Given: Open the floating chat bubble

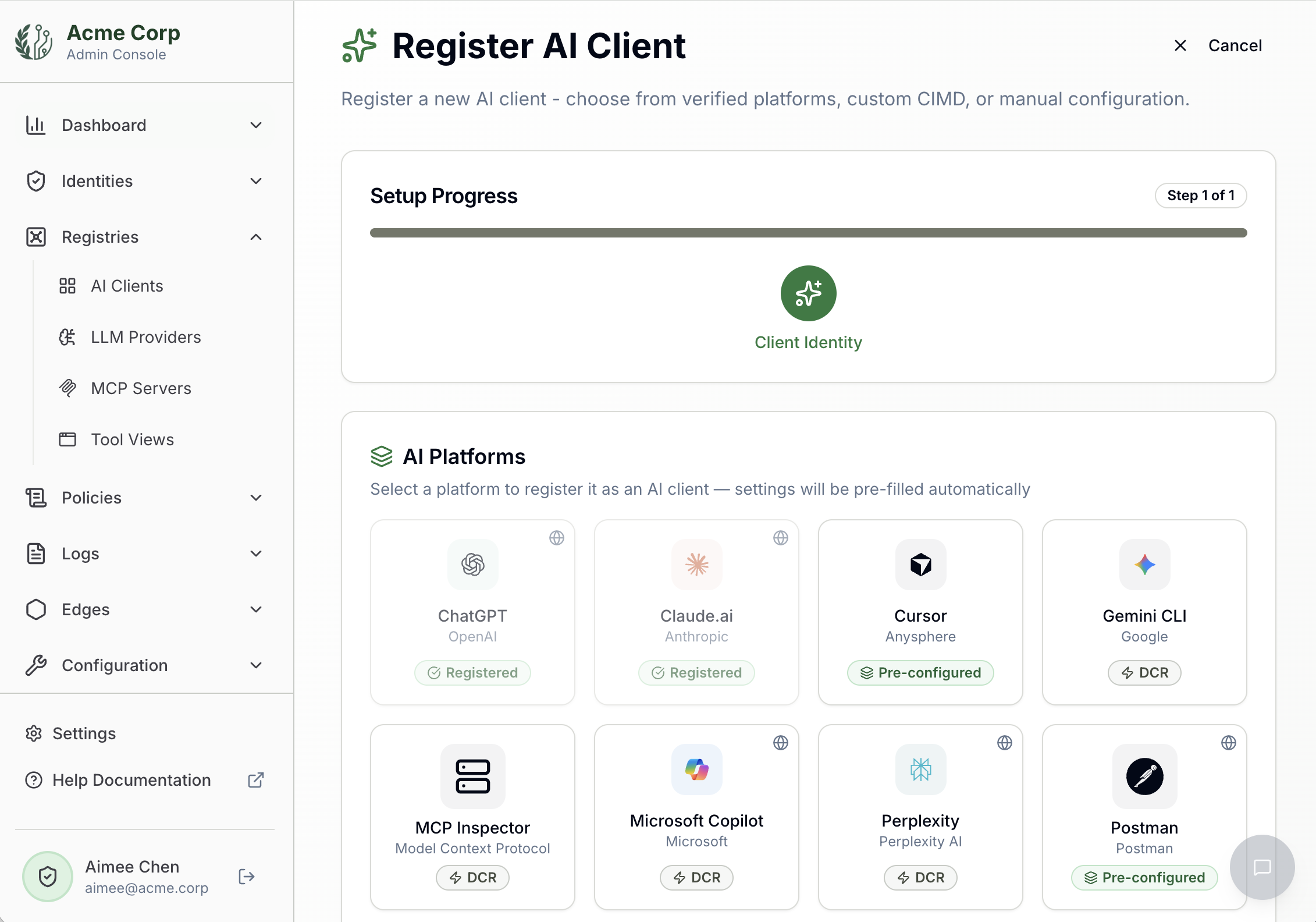Looking at the screenshot, I should click(x=1262, y=867).
